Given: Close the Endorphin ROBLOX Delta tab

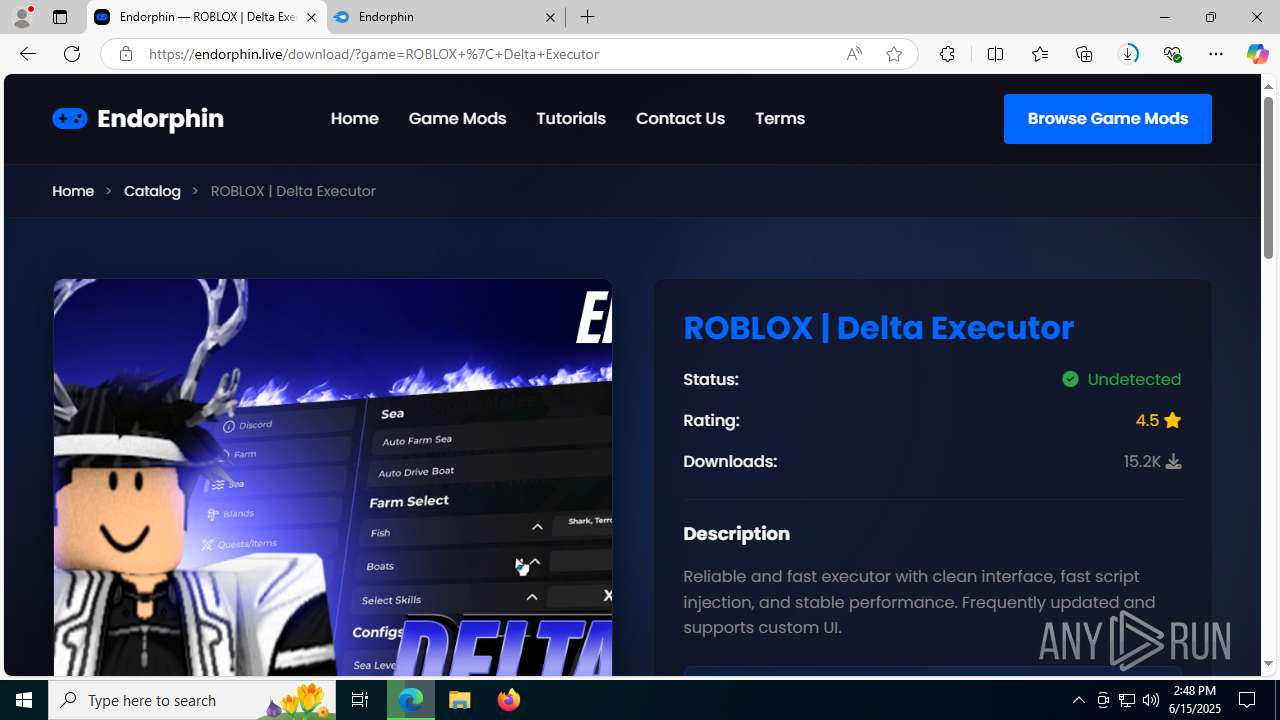Looking at the screenshot, I should (x=311, y=17).
